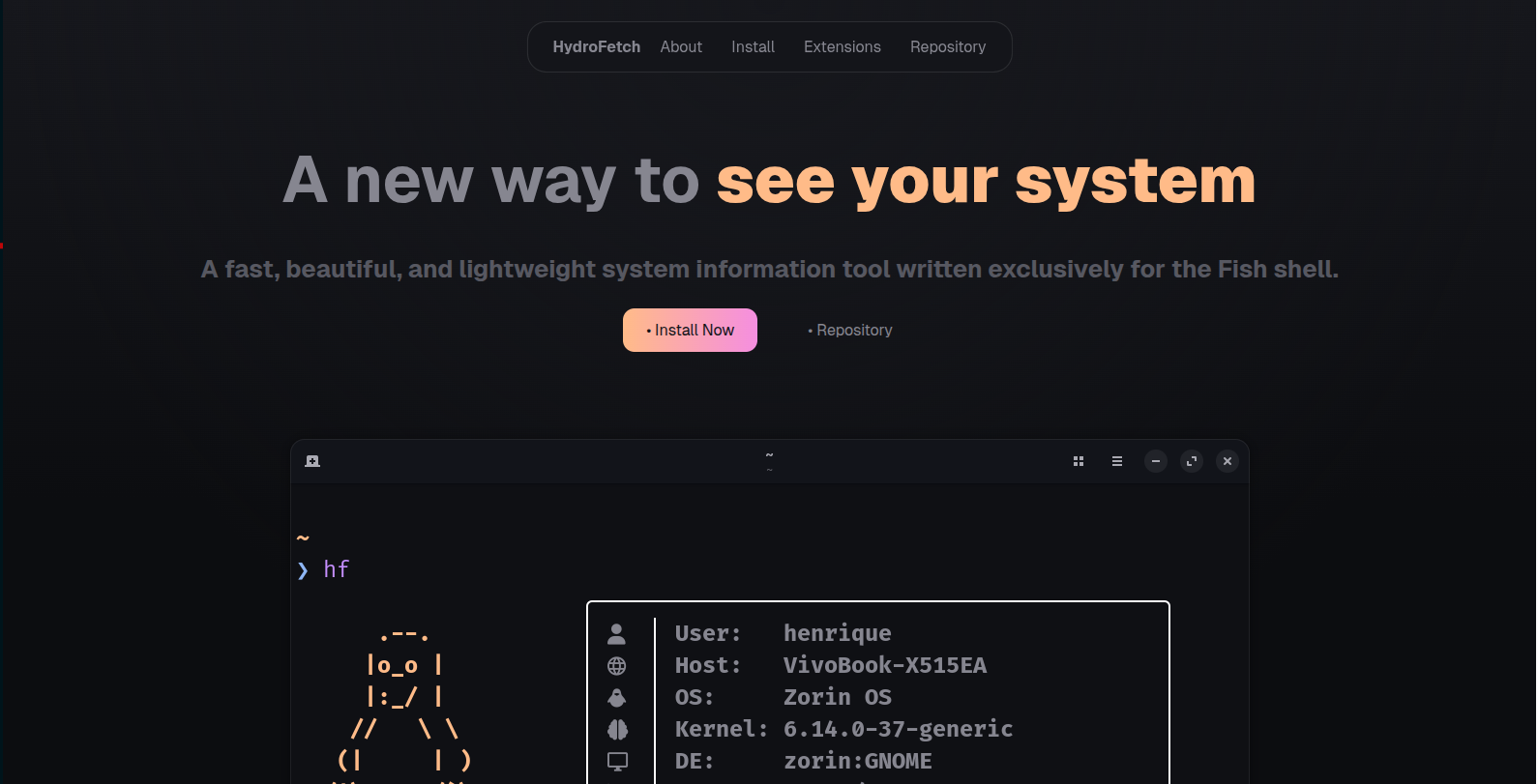
Task: Click the 'zorin:GNOME' value
Action: pyautogui.click(x=858, y=761)
